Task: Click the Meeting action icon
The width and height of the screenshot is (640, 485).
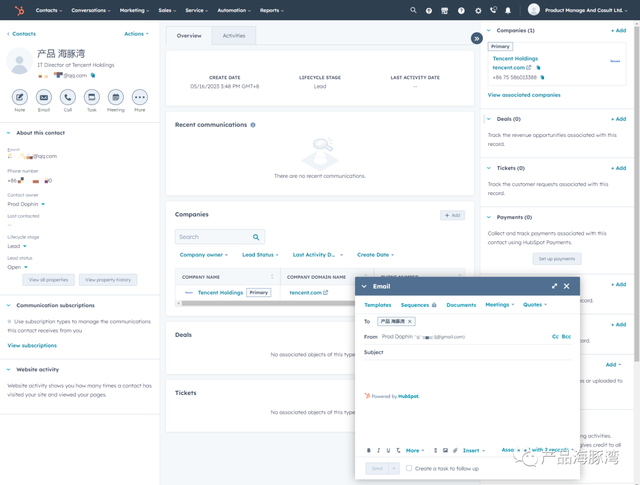Action: coord(116,97)
